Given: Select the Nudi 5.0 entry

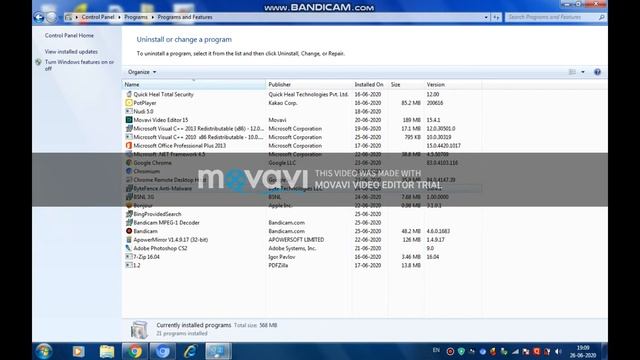Looking at the screenshot, I should coord(302,111).
